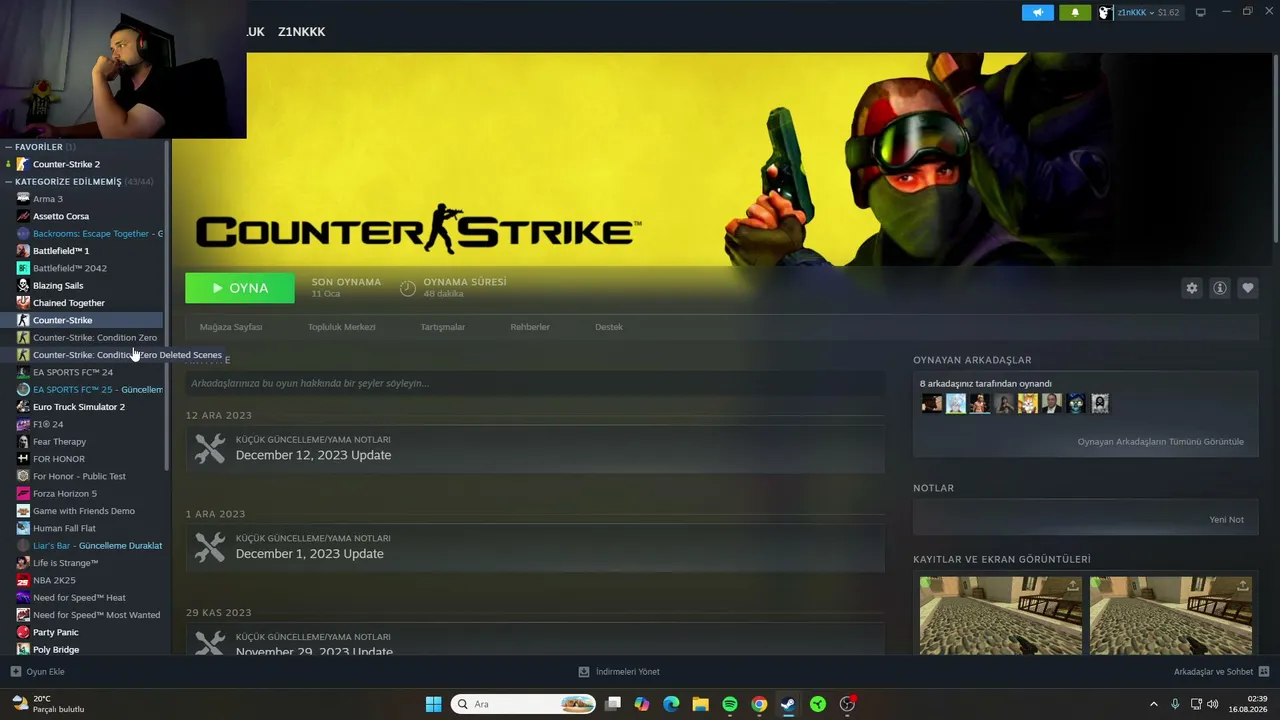Screen dimensions: 1280x720
Task: Select Counter-Strike 2 in favorites
Action: tap(66, 164)
